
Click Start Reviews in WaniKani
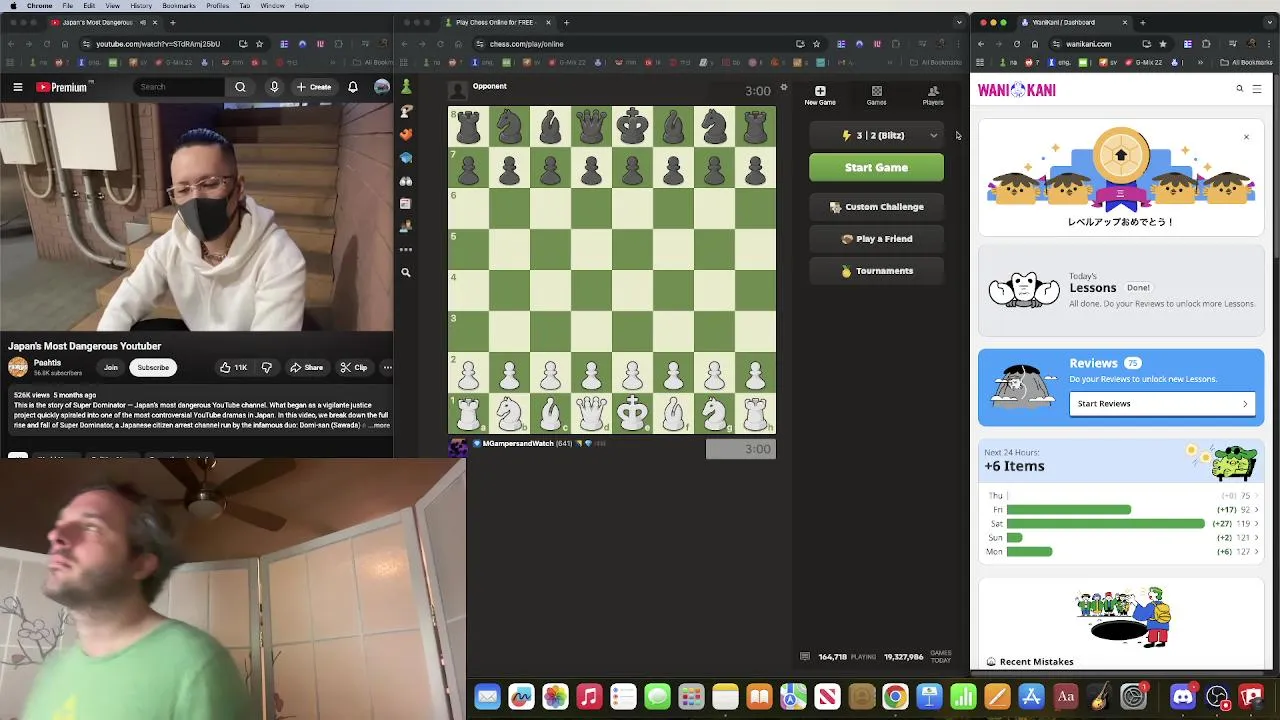coord(1161,404)
